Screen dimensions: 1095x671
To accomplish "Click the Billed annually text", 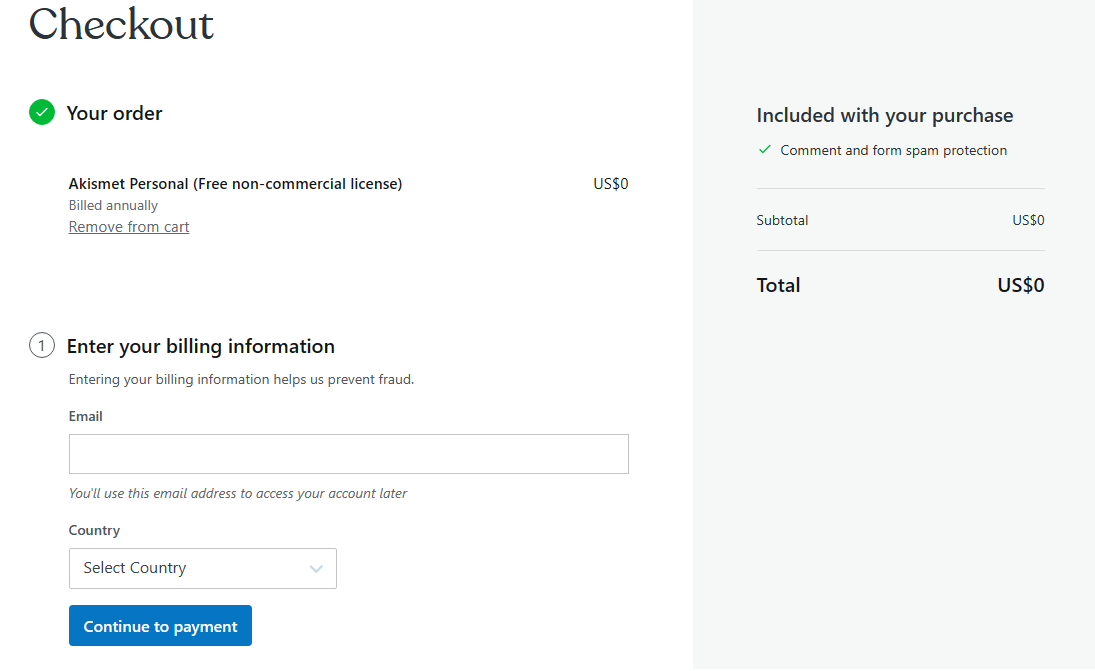I will pos(113,205).
